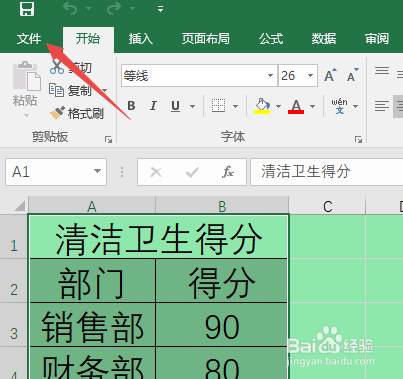Increase font size with large A

click(330, 75)
